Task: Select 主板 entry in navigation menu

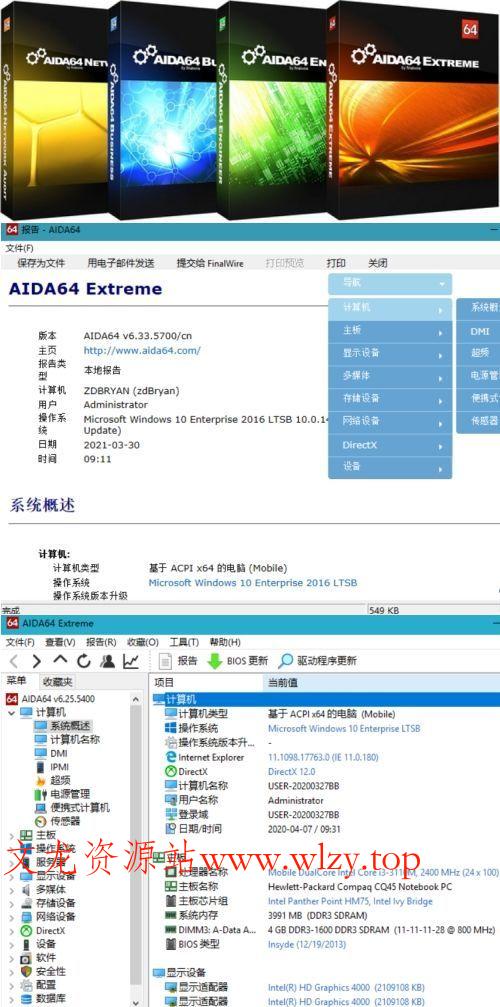Action: [390, 331]
